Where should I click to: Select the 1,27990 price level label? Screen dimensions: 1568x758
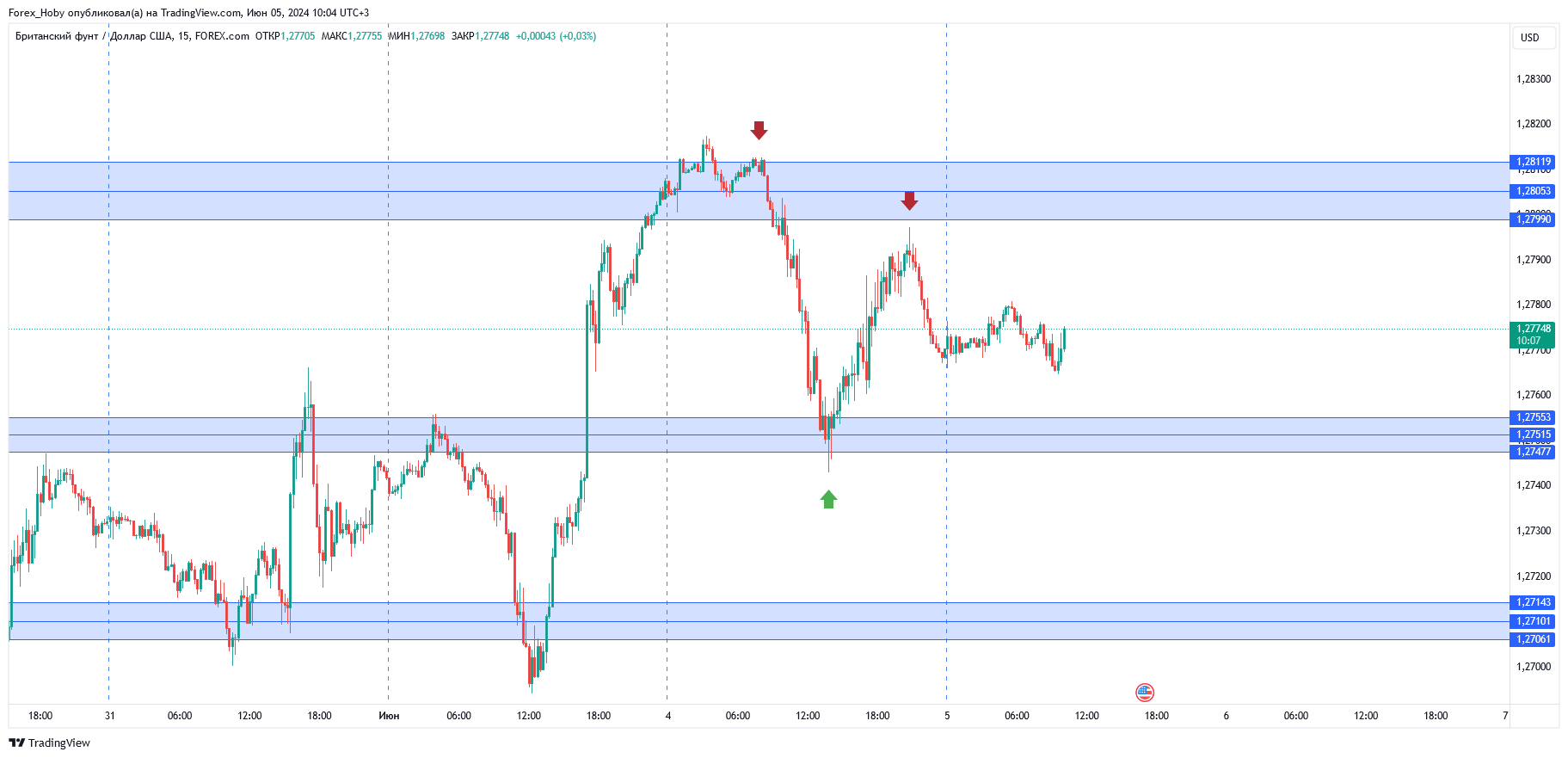(1532, 219)
